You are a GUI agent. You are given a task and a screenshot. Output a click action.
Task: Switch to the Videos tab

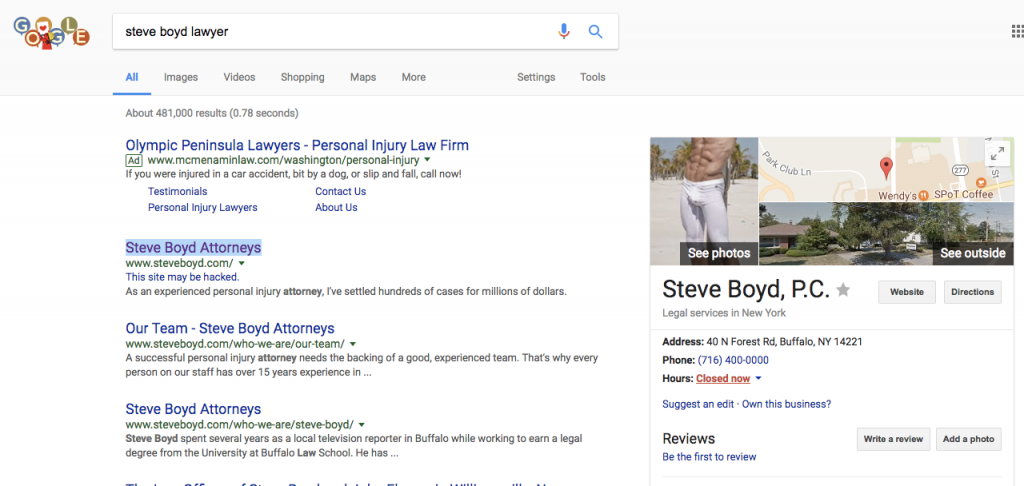pos(239,77)
